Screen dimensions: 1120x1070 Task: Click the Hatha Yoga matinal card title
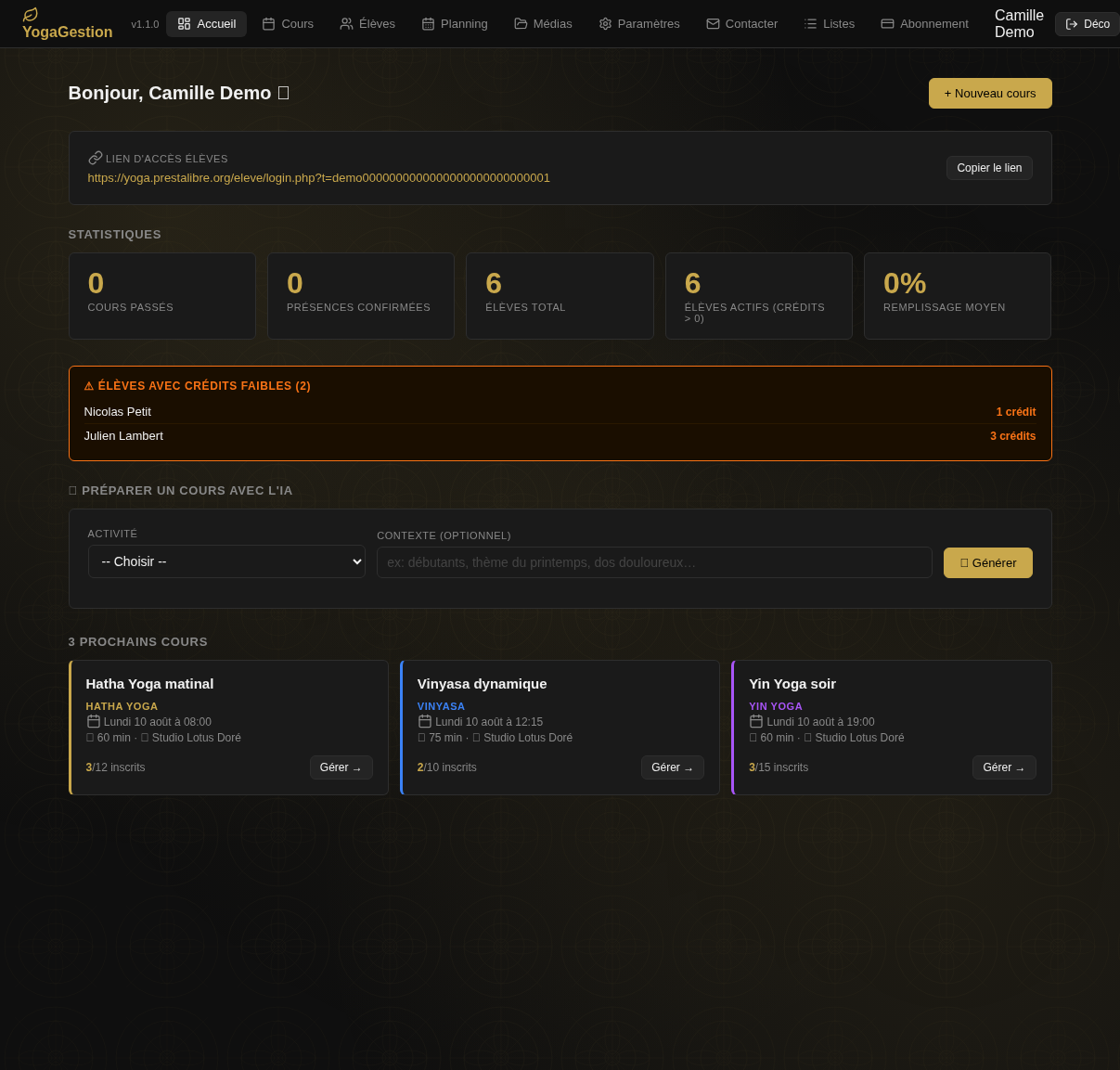point(150,684)
